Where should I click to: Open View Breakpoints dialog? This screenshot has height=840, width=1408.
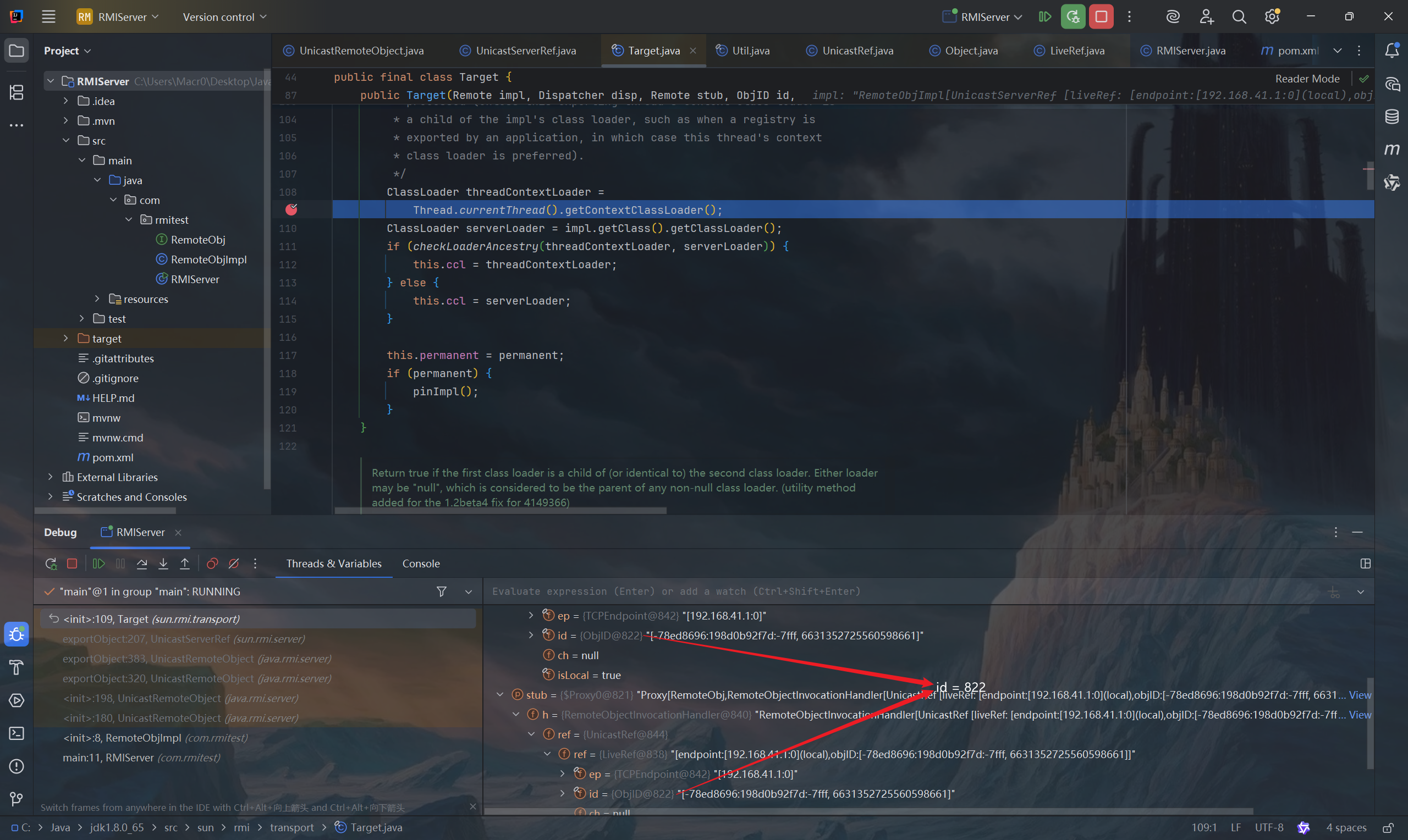tap(212, 564)
